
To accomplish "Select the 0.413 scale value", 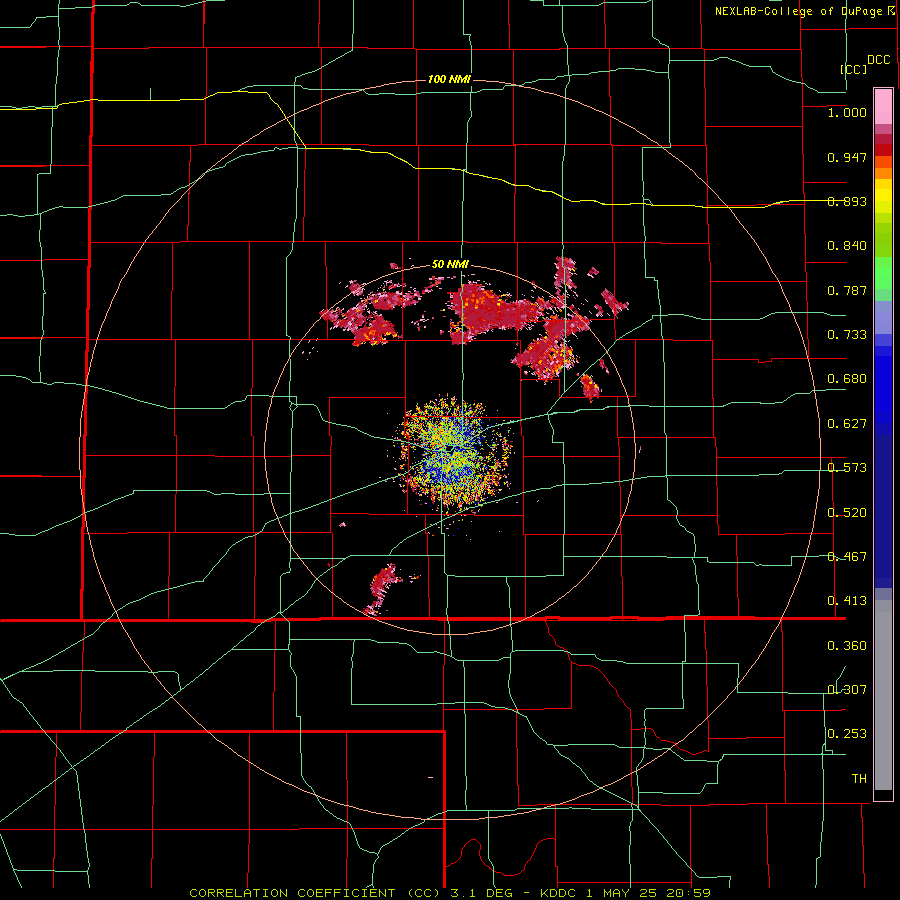I will point(847,601).
